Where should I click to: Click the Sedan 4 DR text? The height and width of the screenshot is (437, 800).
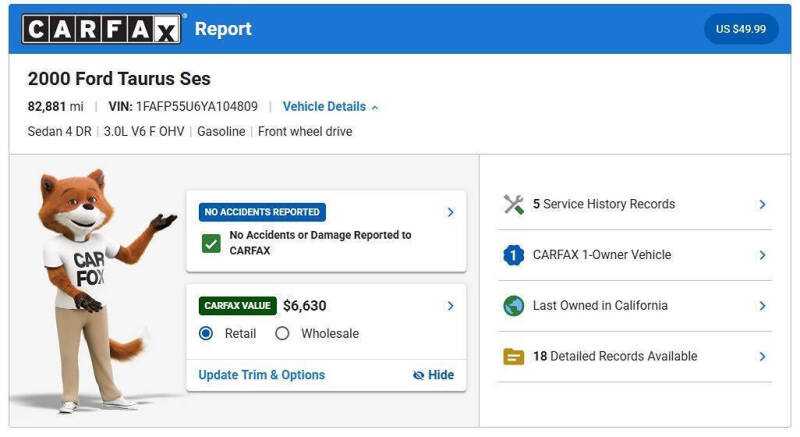pyautogui.click(x=60, y=132)
